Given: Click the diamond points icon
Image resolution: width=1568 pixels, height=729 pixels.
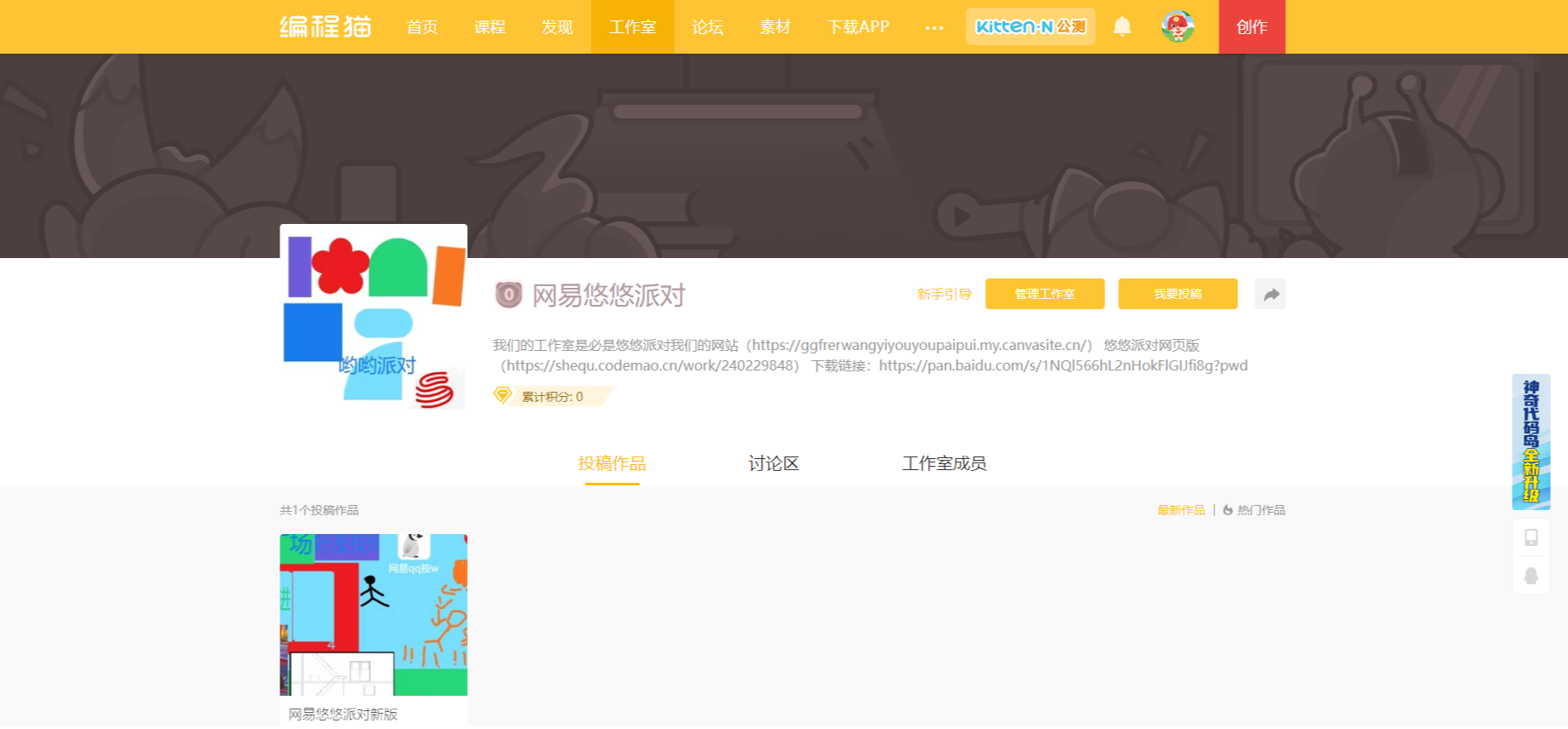Looking at the screenshot, I should [502, 395].
